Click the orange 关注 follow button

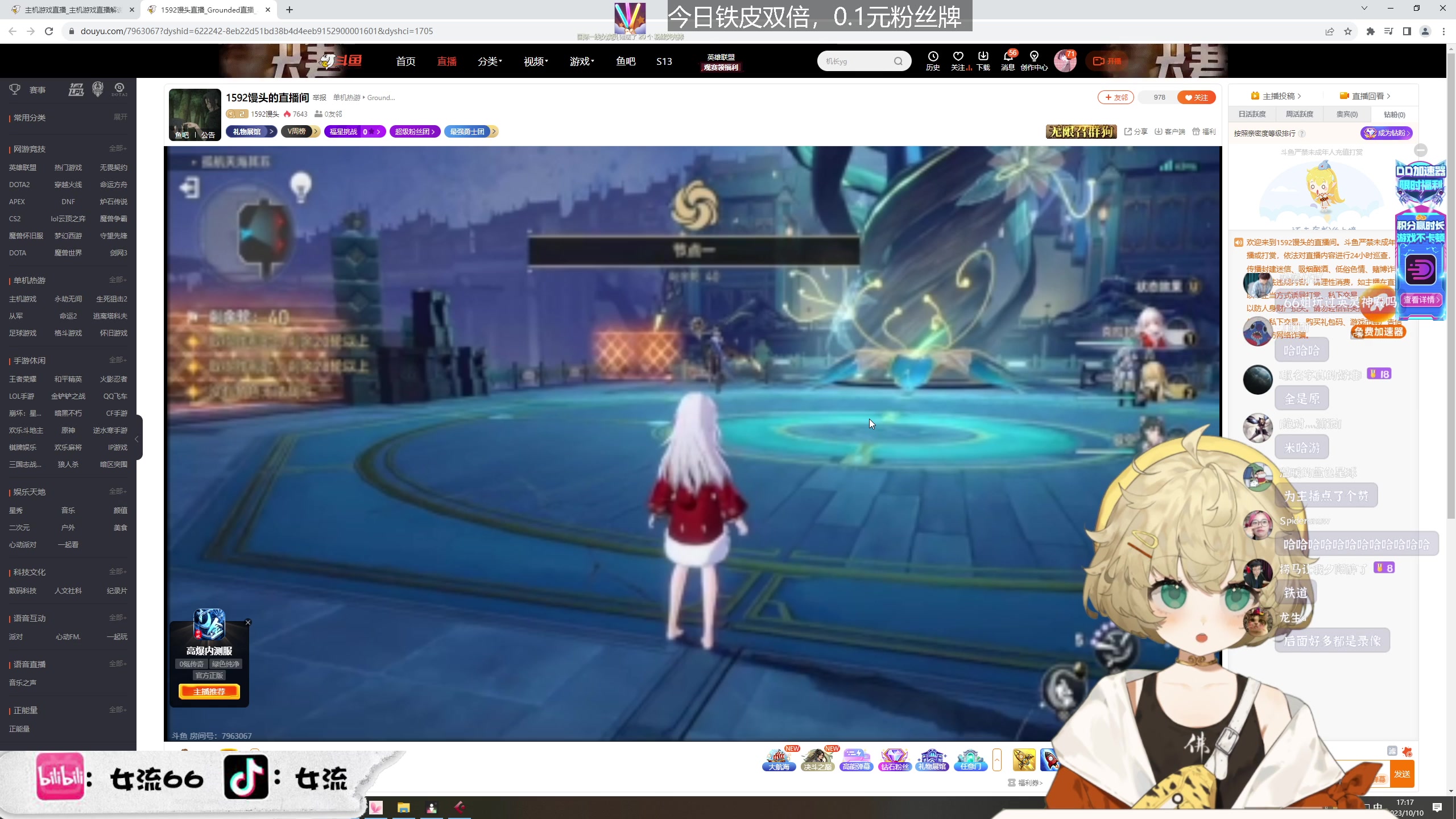(1196, 97)
